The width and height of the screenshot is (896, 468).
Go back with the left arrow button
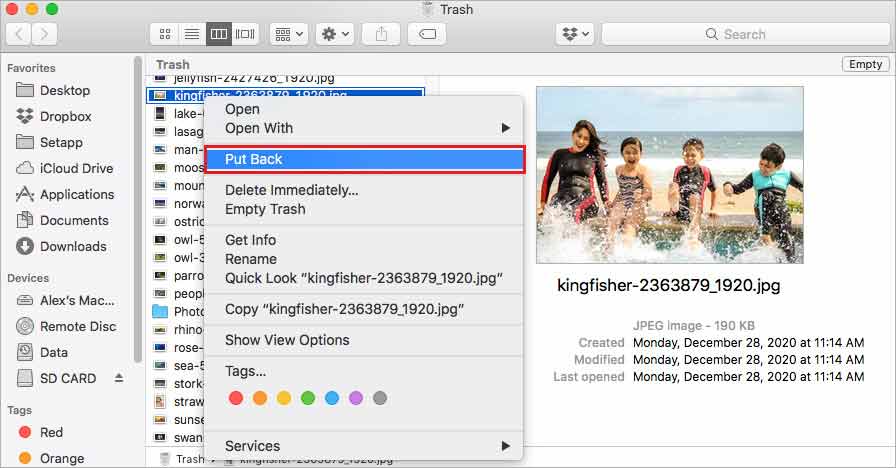19,34
